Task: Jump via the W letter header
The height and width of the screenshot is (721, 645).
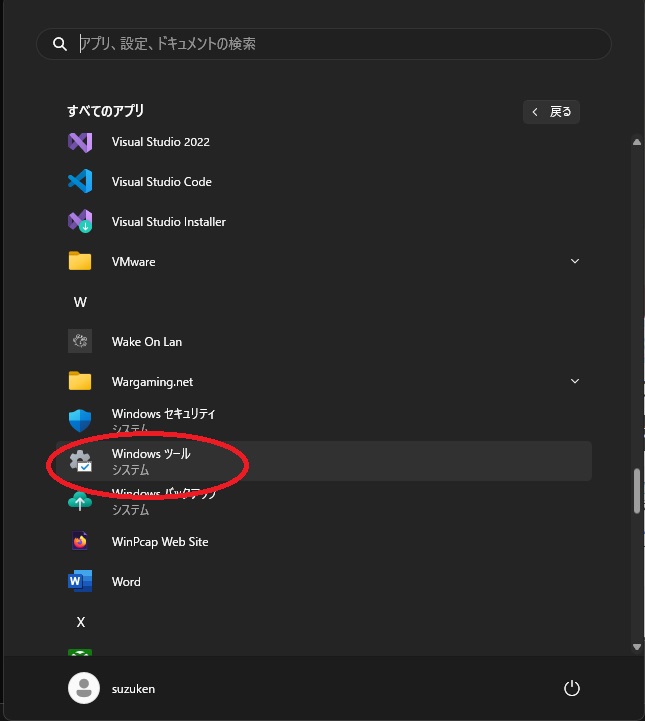Action: pos(80,302)
